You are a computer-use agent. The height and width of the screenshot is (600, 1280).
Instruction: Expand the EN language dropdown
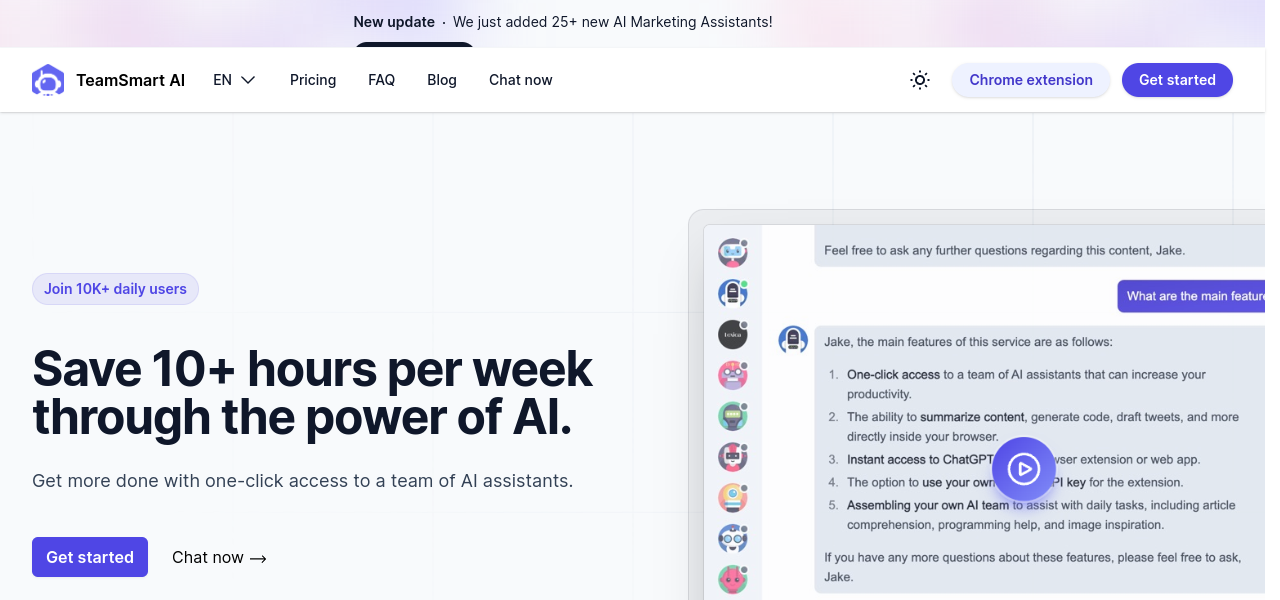point(235,80)
